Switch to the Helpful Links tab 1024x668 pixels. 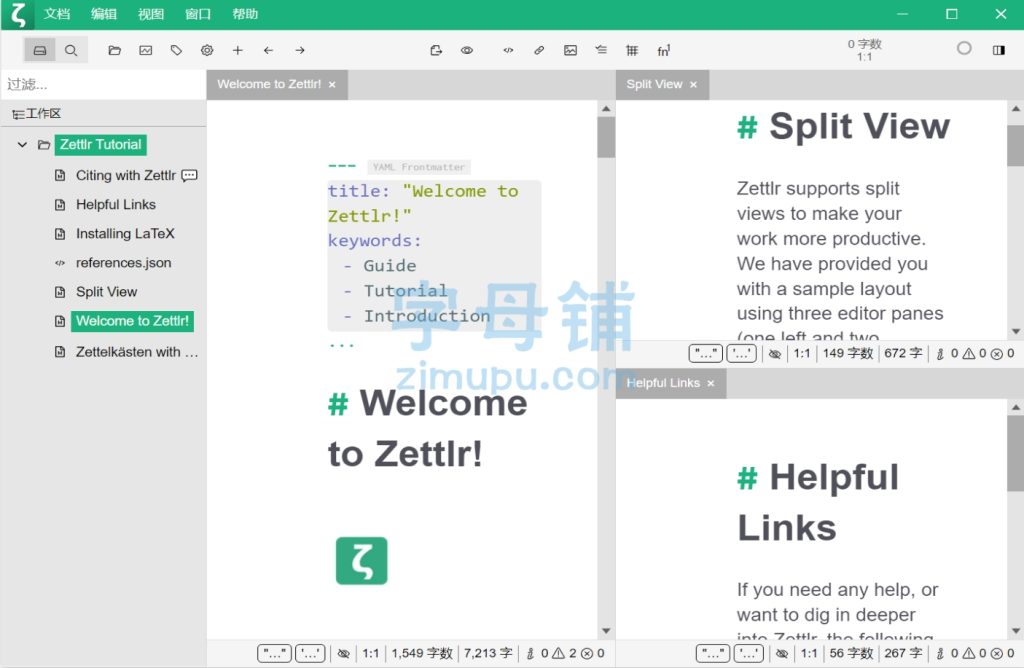663,383
